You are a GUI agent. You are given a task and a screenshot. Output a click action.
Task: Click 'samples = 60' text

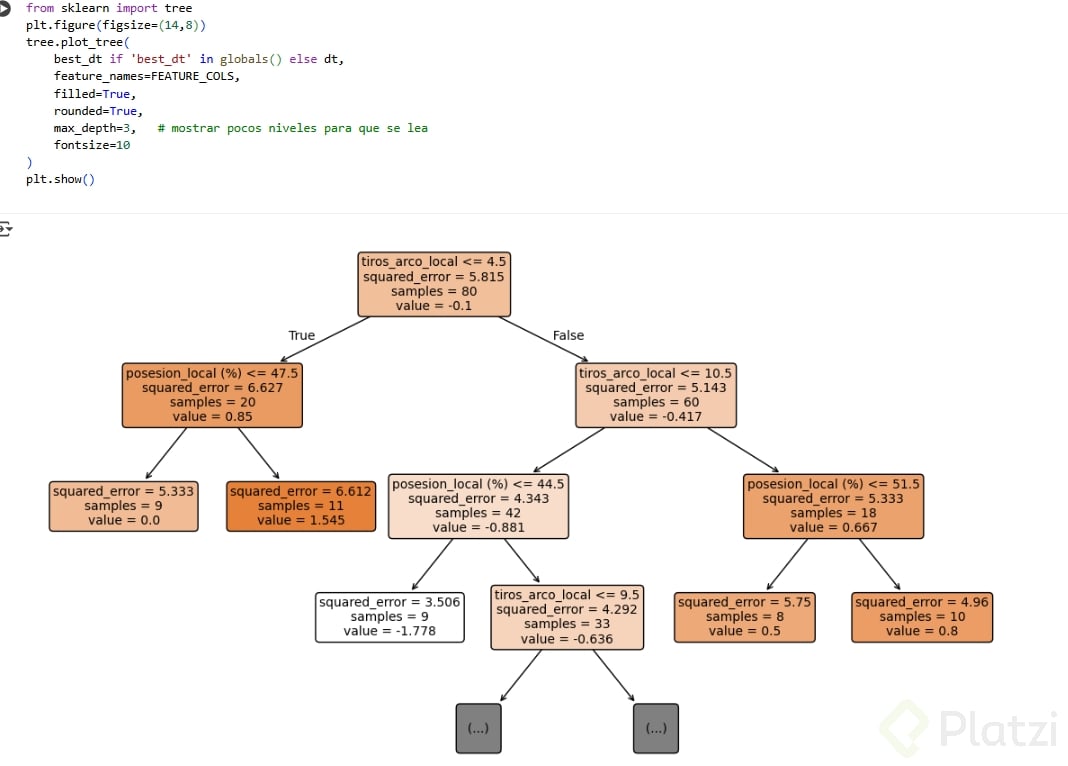click(655, 402)
